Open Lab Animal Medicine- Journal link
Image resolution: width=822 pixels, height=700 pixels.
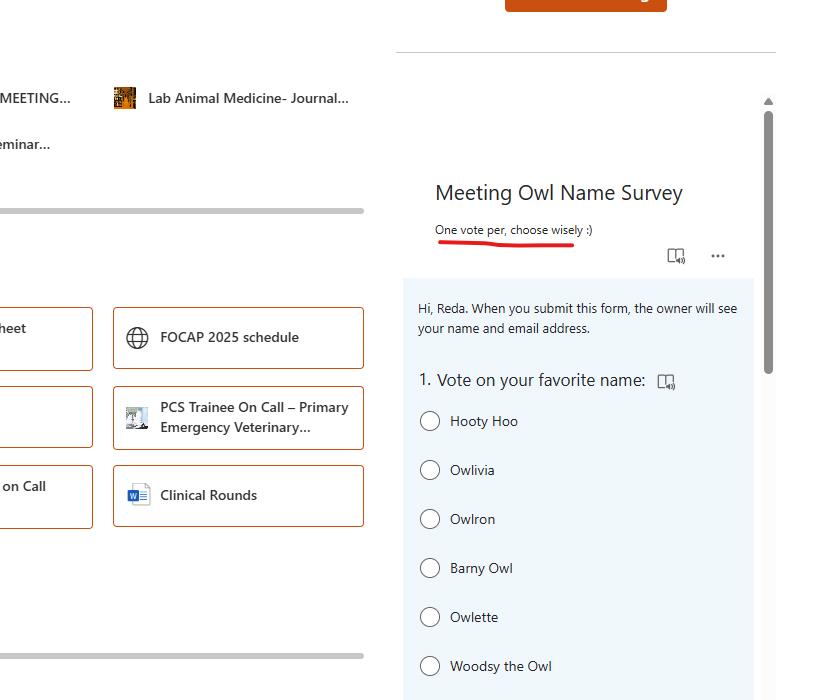point(248,98)
